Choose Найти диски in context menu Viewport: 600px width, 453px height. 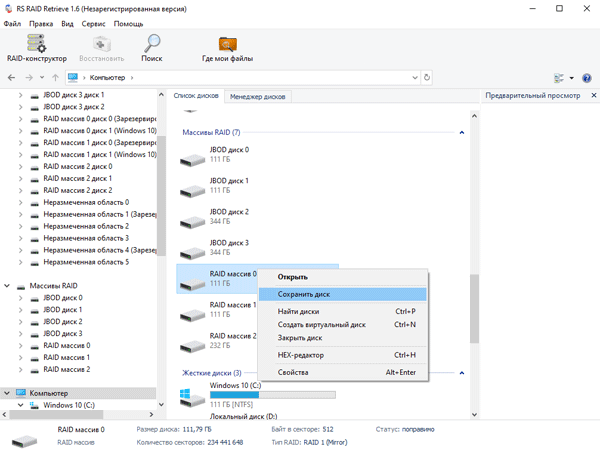coord(343,311)
